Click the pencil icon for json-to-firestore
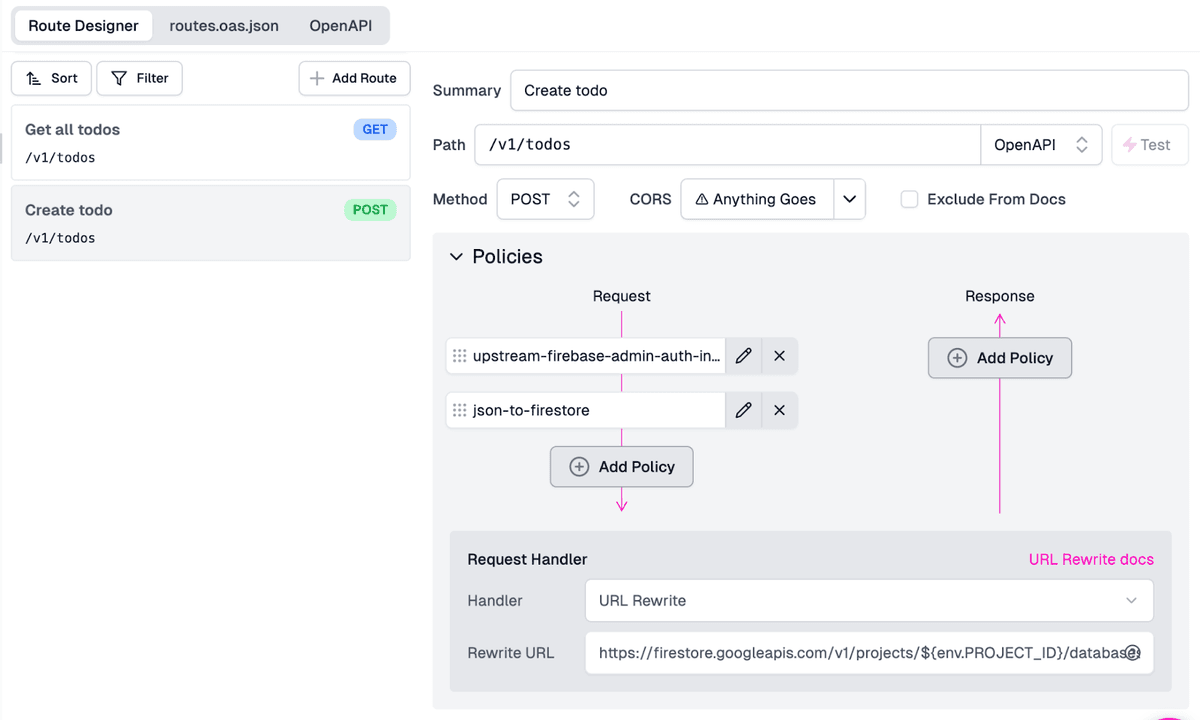Image resolution: width=1200 pixels, height=720 pixels. (743, 410)
